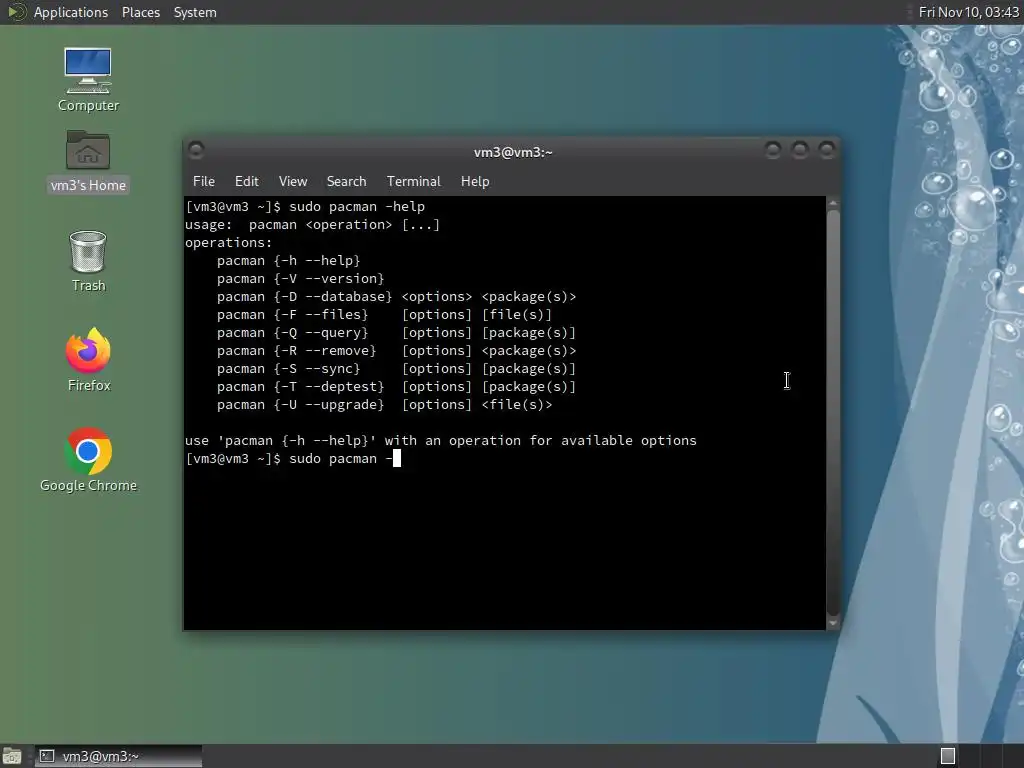Screen dimensions: 1024x768
Task: Click the Applications menu logo icon
Action: pyautogui.click(x=16, y=12)
